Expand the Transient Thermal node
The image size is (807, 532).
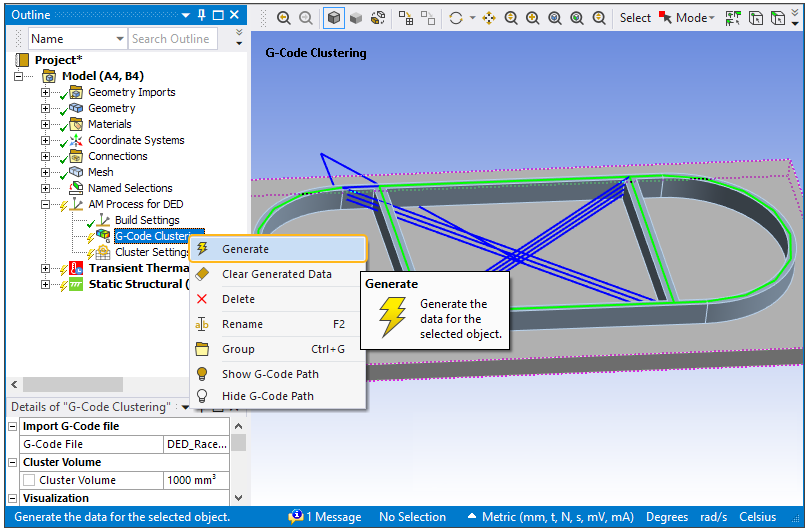(45, 268)
